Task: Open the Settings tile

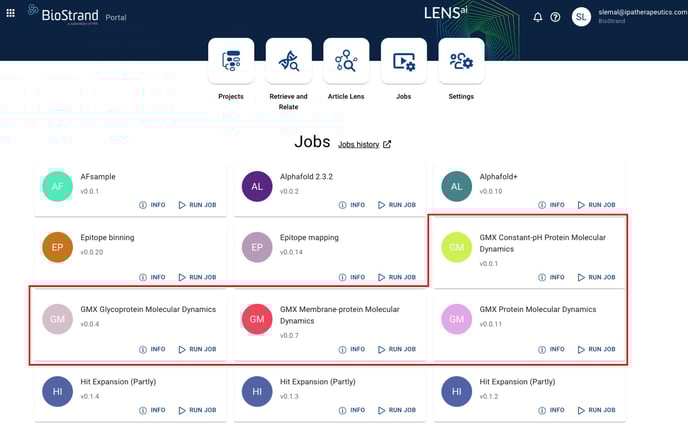Action: pyautogui.click(x=461, y=61)
